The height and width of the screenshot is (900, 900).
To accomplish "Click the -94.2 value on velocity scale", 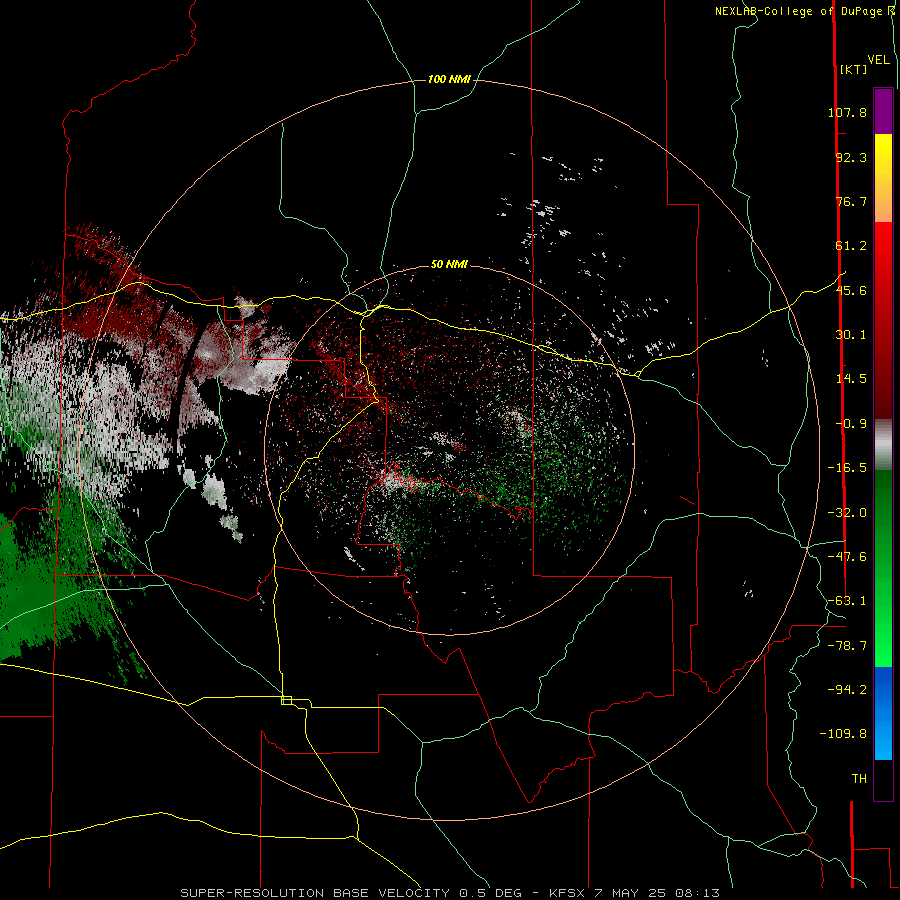I will point(847,690).
